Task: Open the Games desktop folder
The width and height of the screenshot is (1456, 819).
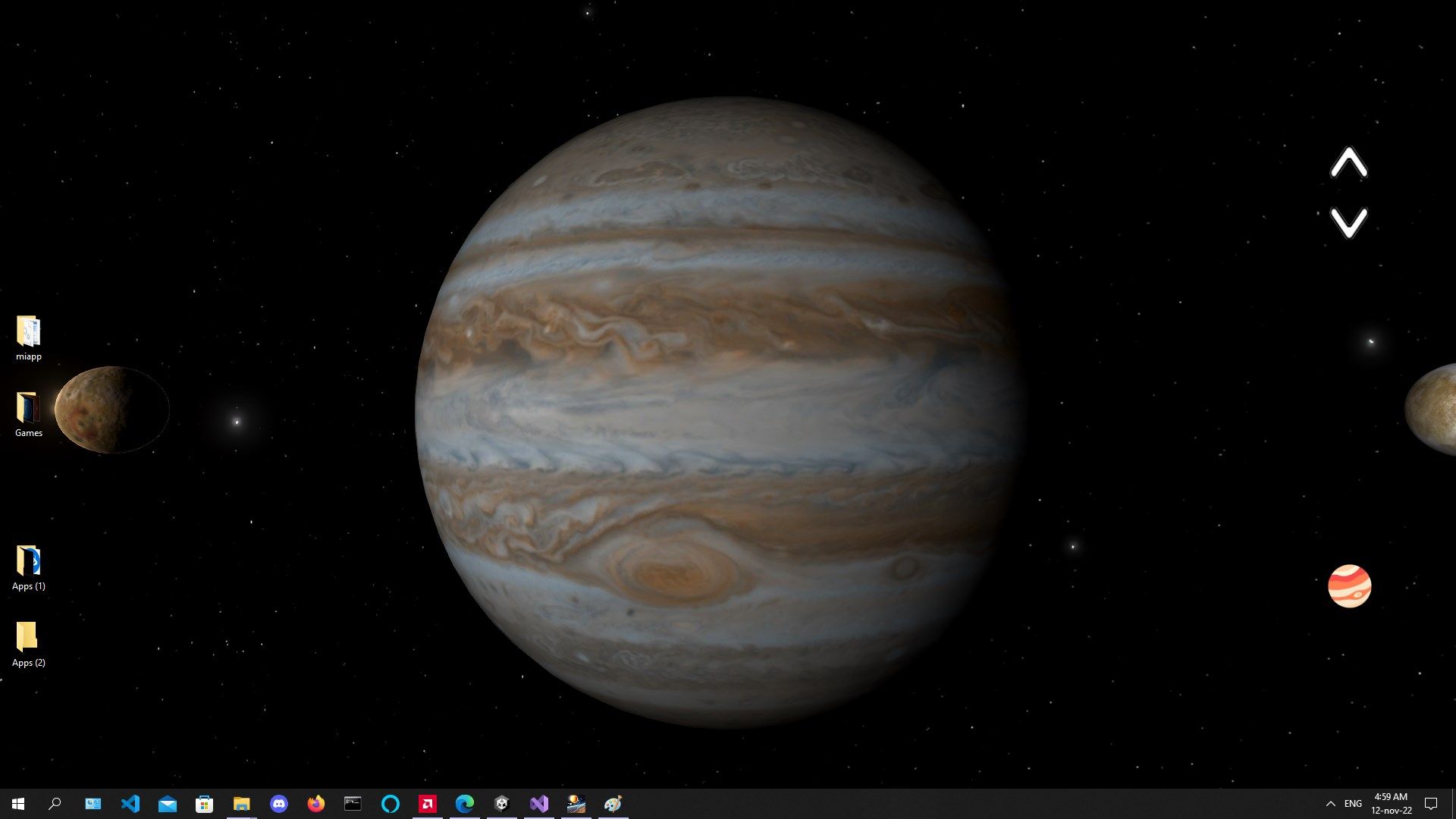Action: point(29,415)
